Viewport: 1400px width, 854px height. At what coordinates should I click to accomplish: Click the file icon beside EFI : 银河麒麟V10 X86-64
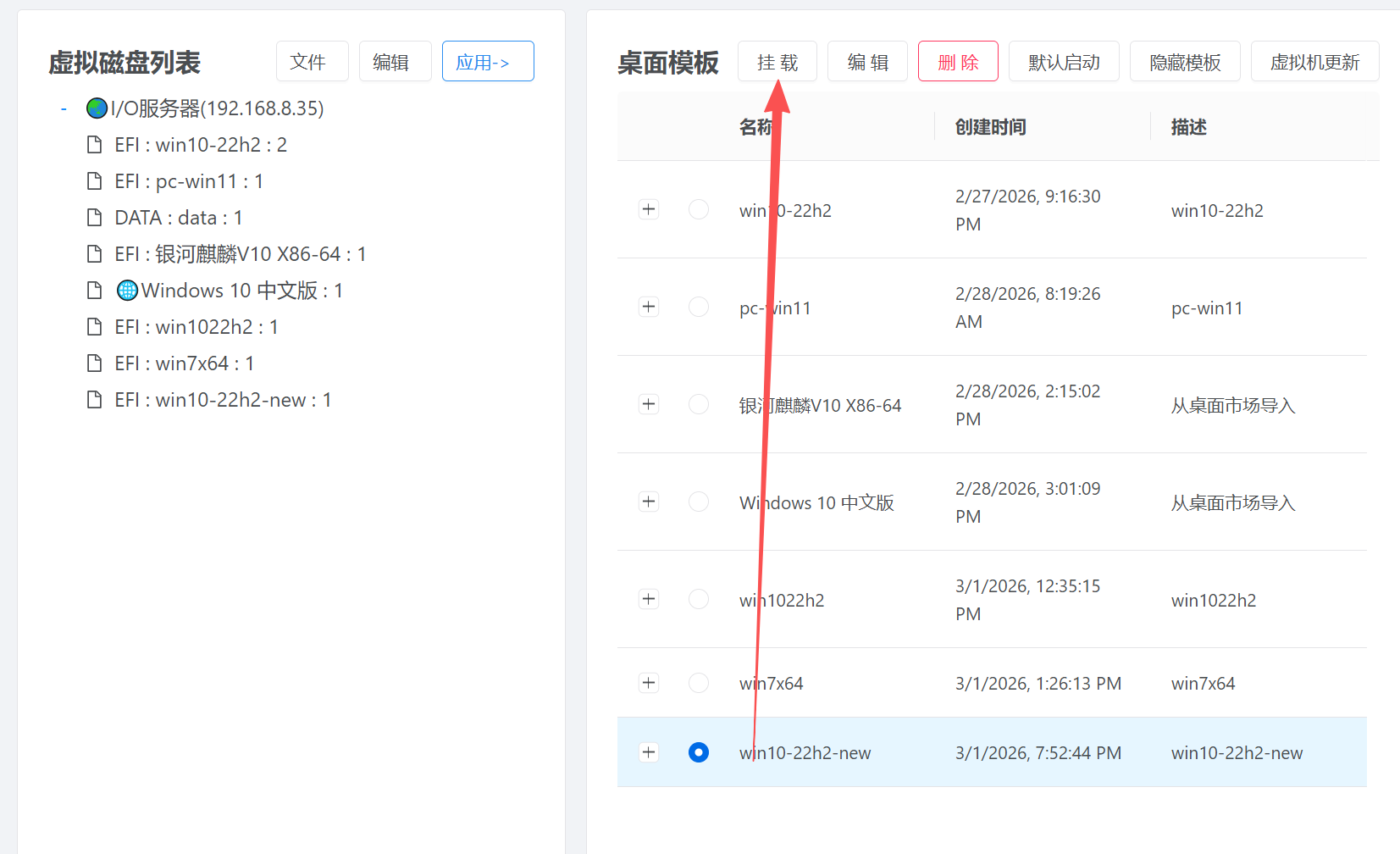pyautogui.click(x=95, y=254)
